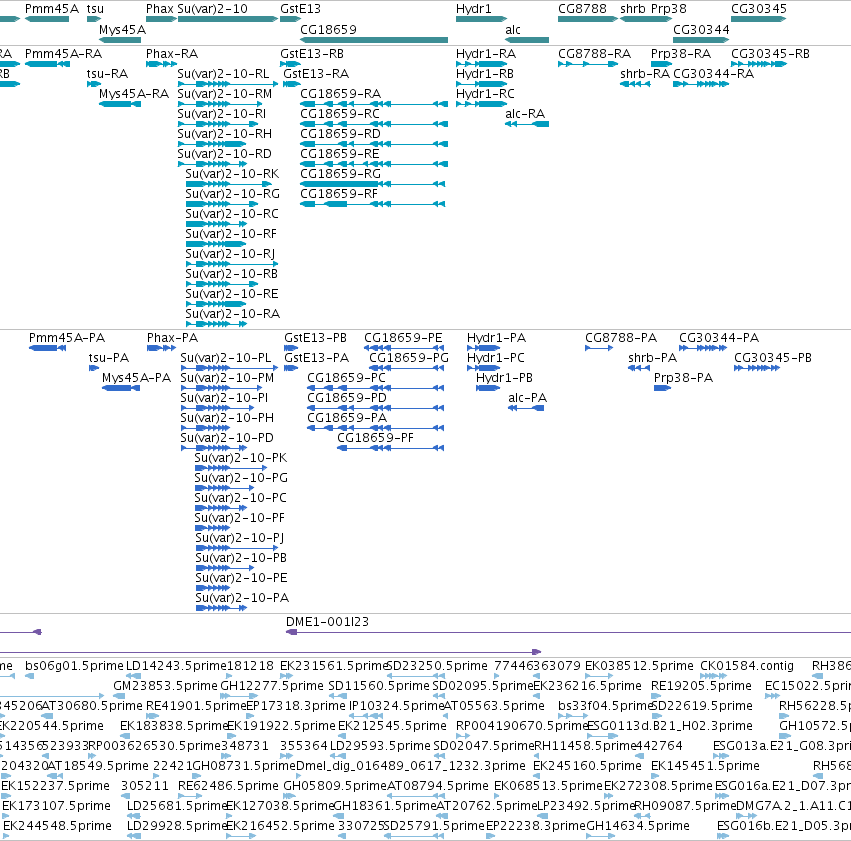Select the CG18659-PE protein label

(x=403, y=337)
